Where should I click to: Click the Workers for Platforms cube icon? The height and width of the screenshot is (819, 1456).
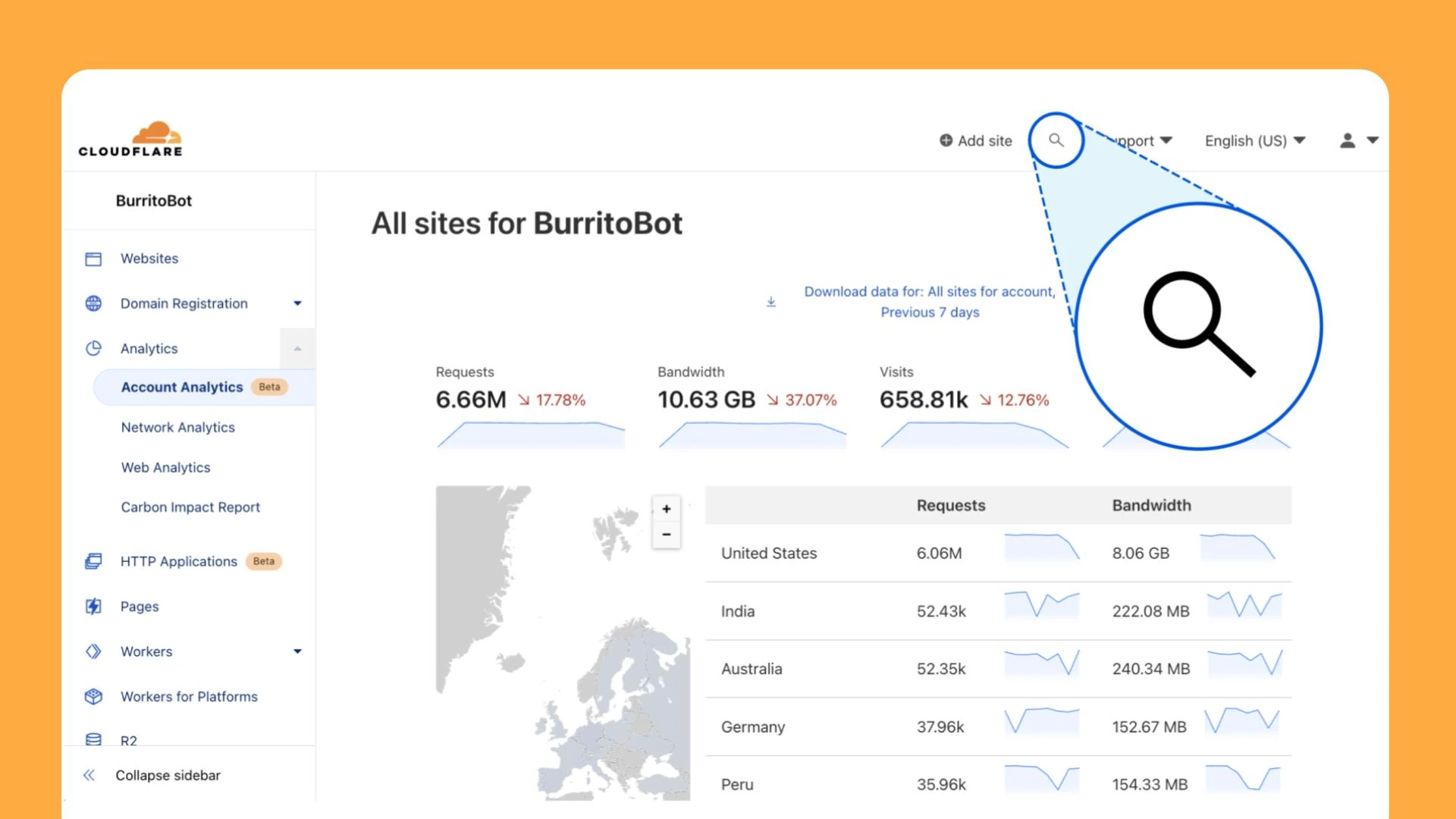93,696
